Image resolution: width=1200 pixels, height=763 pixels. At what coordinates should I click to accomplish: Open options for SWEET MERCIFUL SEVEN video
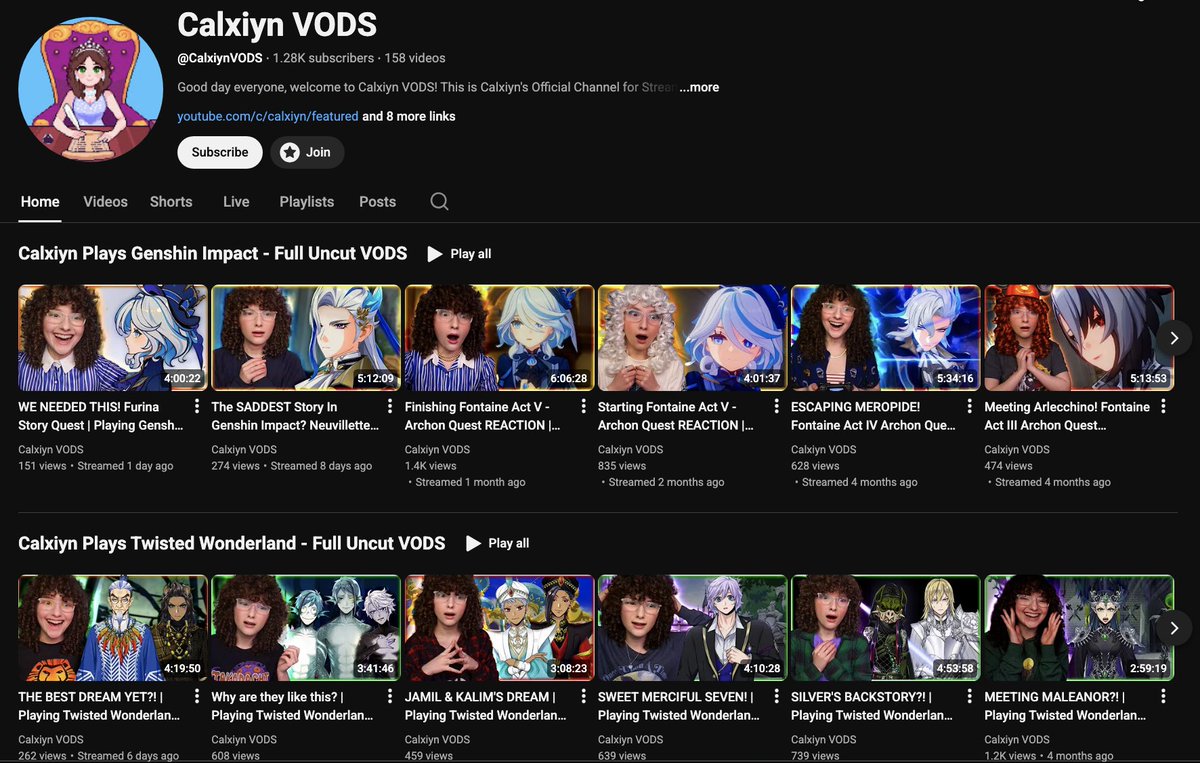tap(775, 697)
